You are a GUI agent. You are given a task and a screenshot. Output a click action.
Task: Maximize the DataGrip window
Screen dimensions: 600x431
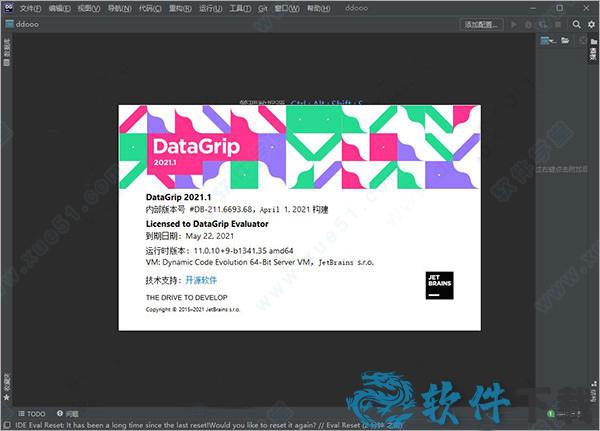pos(559,8)
